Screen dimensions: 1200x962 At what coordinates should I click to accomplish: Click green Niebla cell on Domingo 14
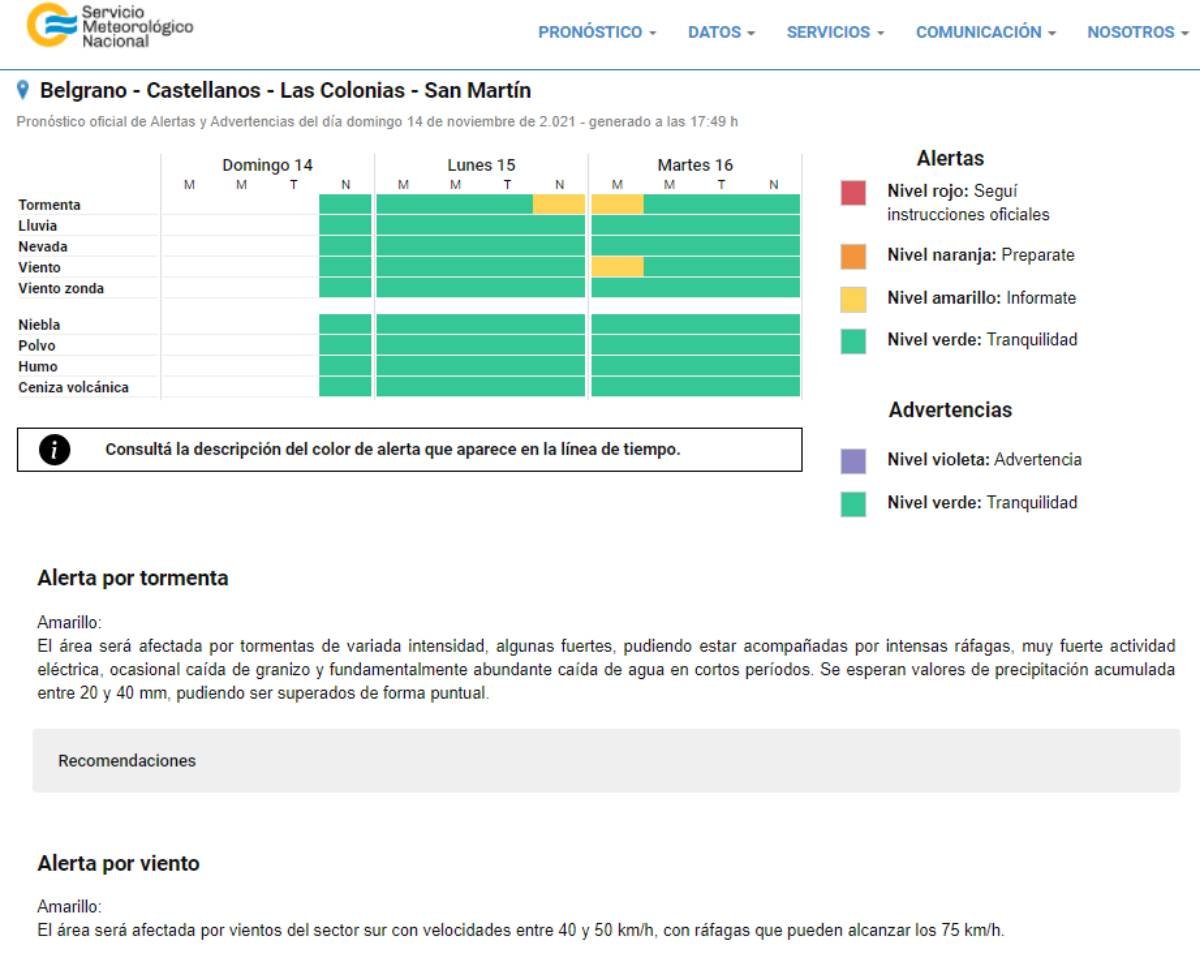pyautogui.click(x=345, y=324)
